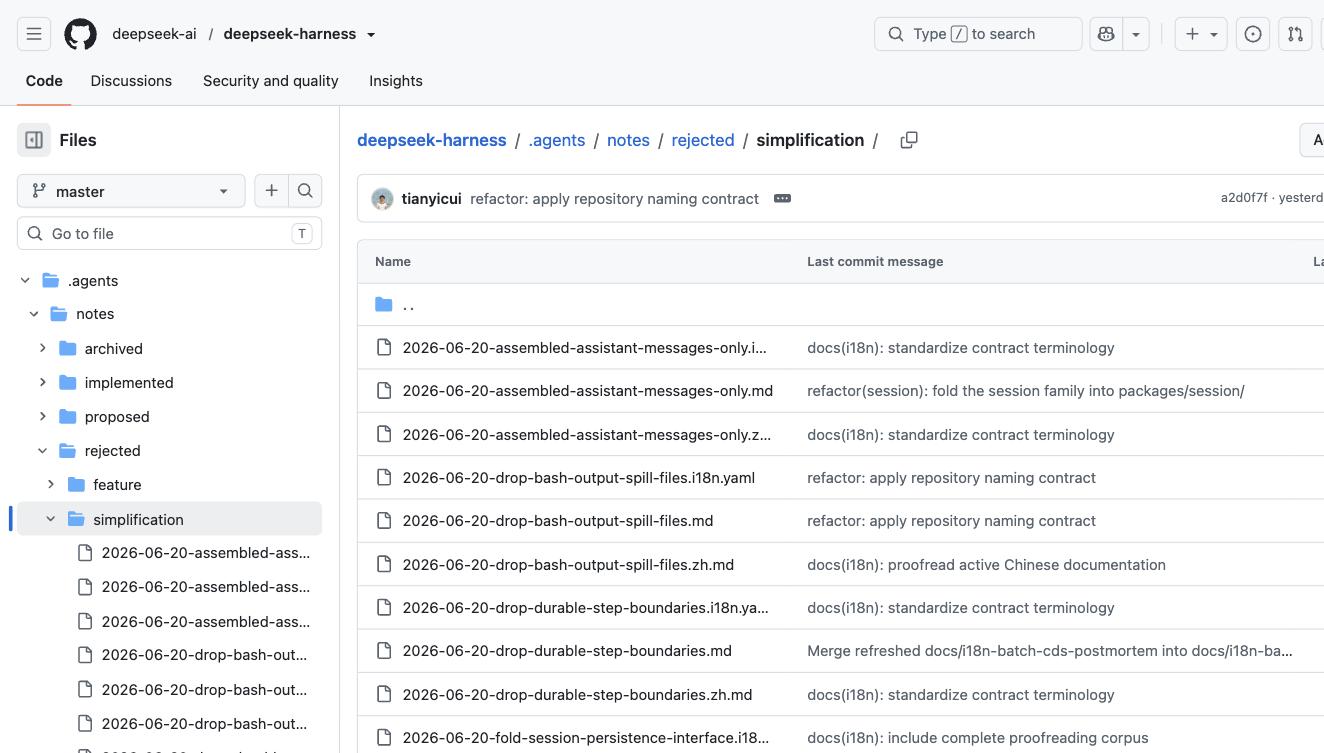Focus the Go to file search field

click(x=169, y=233)
